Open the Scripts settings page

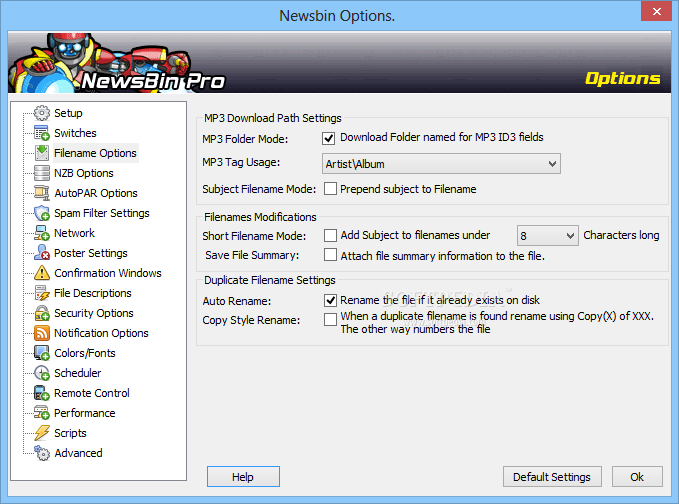tap(70, 433)
